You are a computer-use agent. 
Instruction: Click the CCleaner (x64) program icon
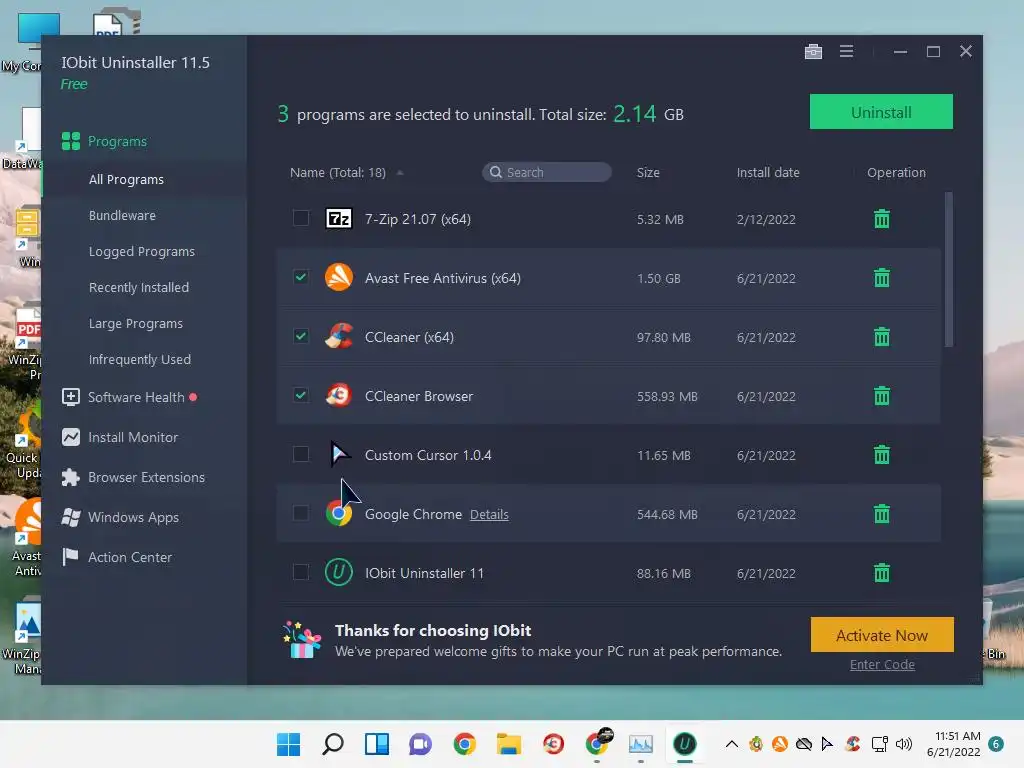tap(339, 336)
